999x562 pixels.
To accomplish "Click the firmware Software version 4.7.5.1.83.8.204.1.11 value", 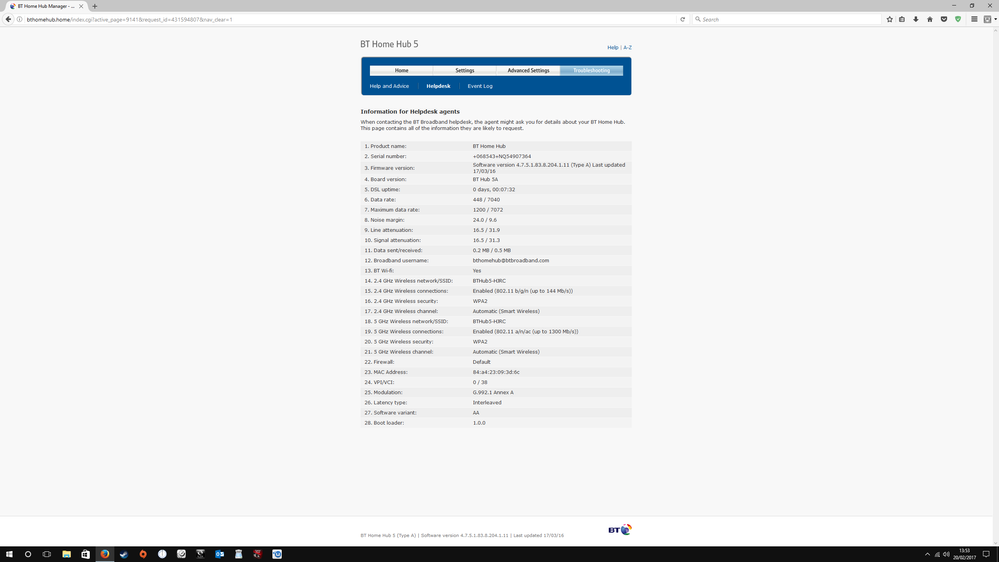I will click(549, 168).
